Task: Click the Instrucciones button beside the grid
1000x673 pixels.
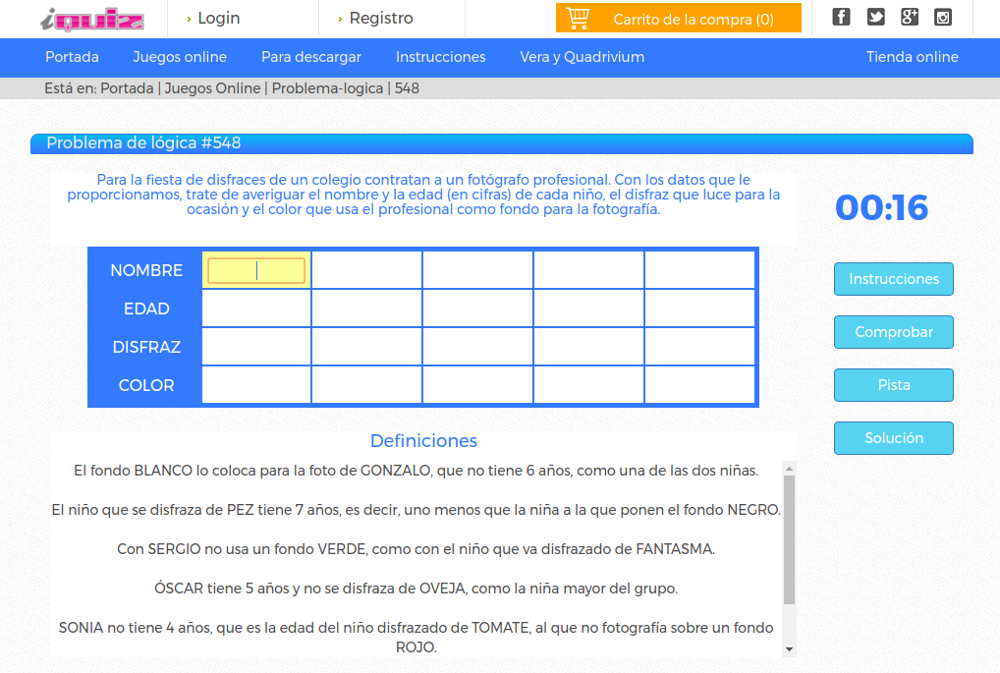Action: pyautogui.click(x=893, y=279)
